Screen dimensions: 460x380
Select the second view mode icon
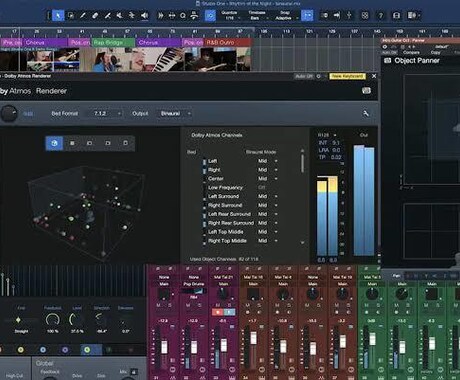(72, 143)
